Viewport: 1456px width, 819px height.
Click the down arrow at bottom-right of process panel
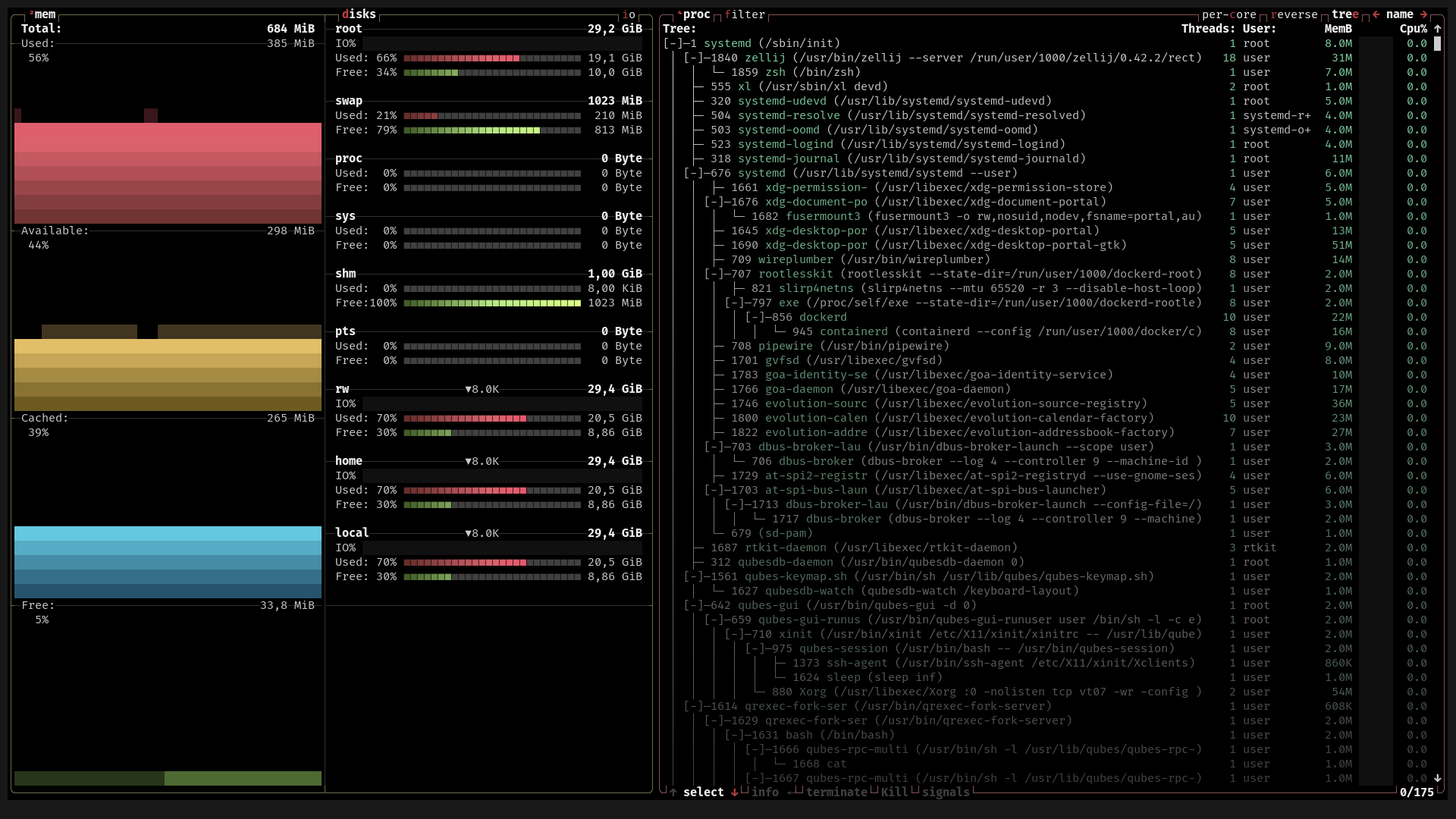point(1437,778)
